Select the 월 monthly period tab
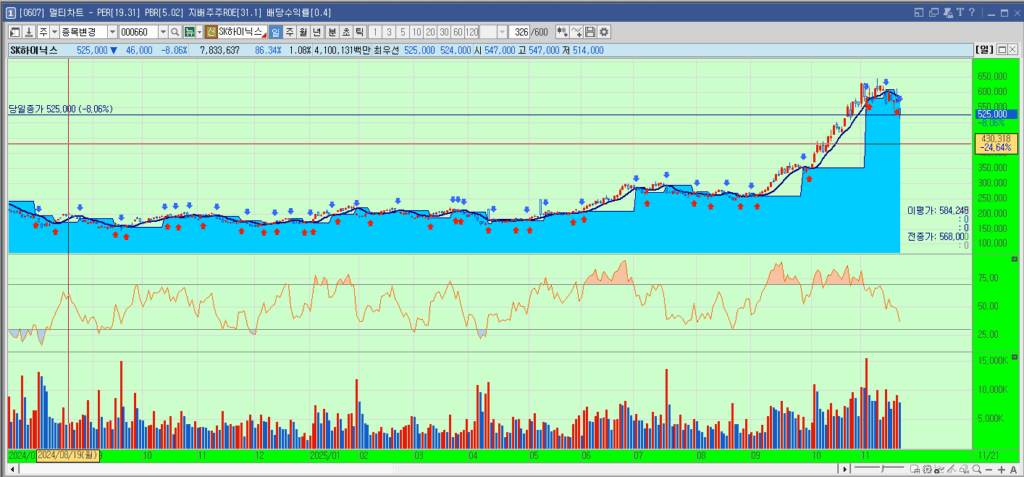The image size is (1024, 477). tap(303, 32)
